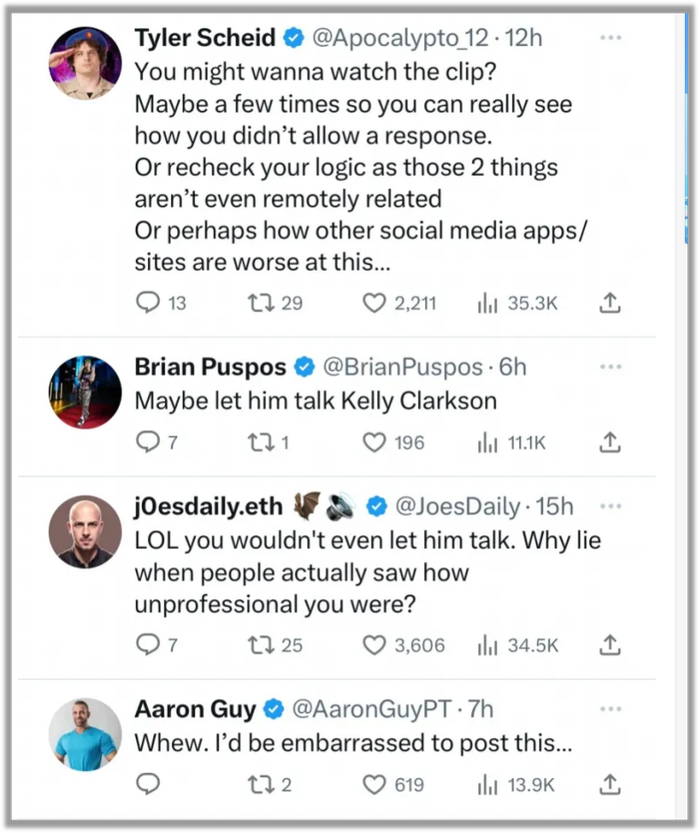Click j0esdaily.eth's avatar photo
This screenshot has width=700, height=833.
click(84, 532)
